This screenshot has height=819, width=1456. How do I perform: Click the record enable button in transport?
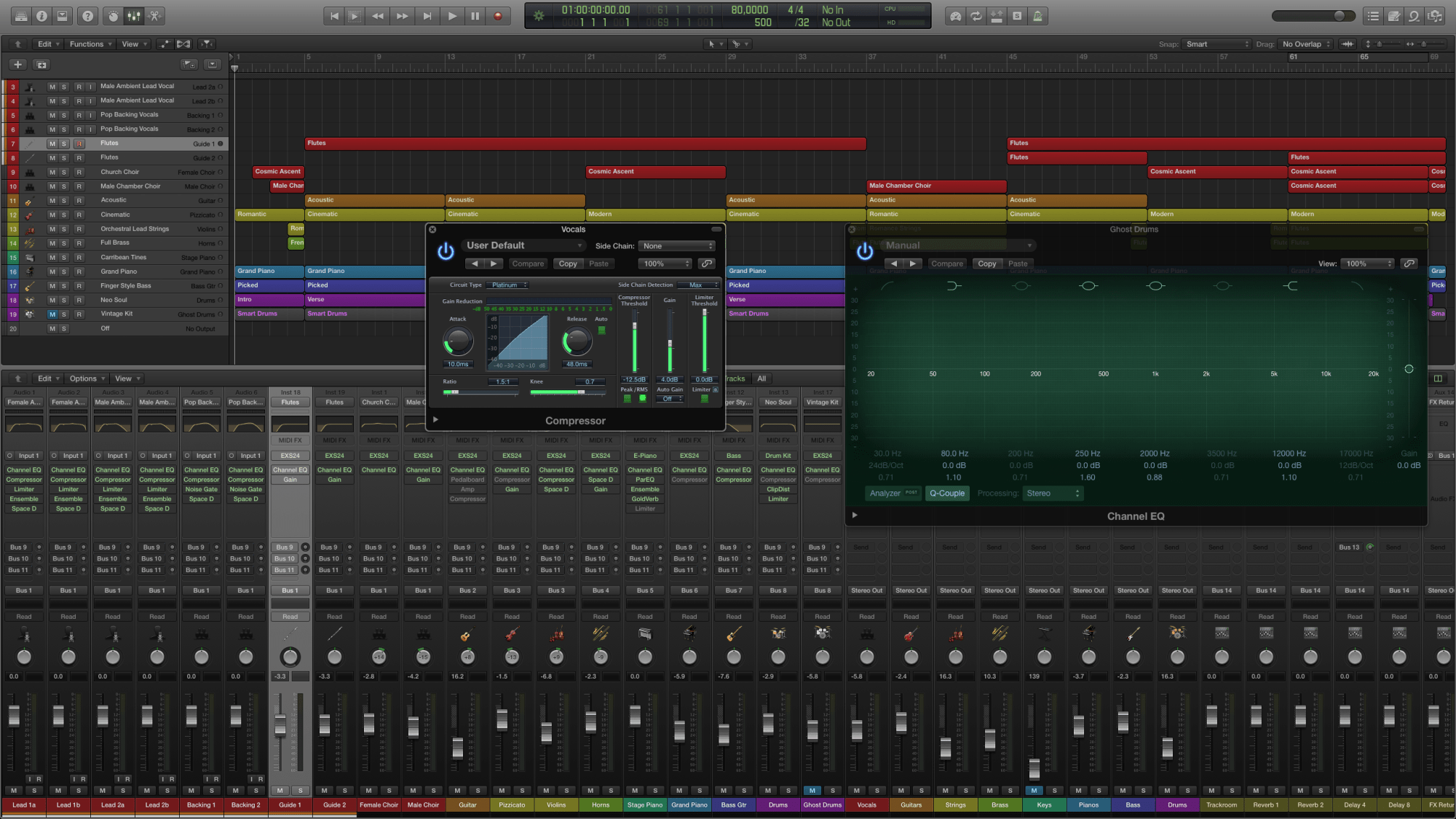(498, 15)
